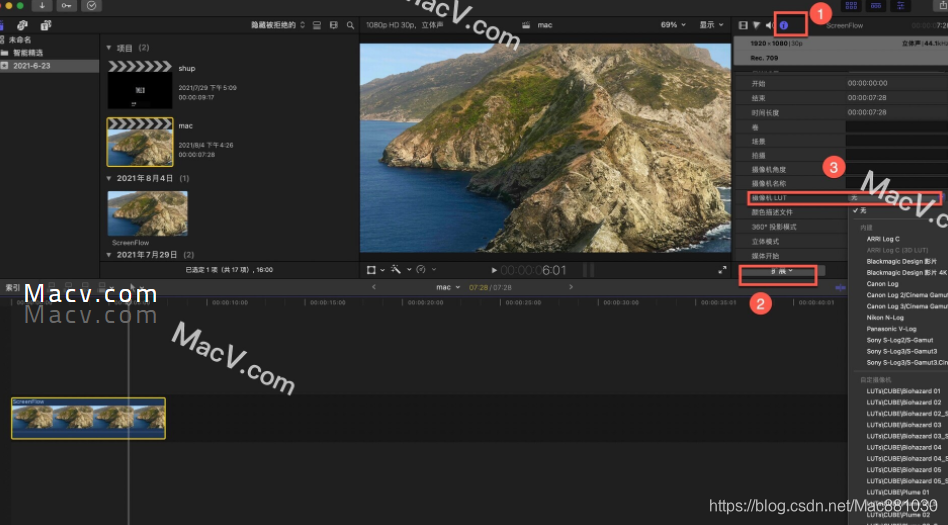Viewport: 948px width, 525px height.
Task: Open the enhancement magic wand menu
Action: (400, 270)
